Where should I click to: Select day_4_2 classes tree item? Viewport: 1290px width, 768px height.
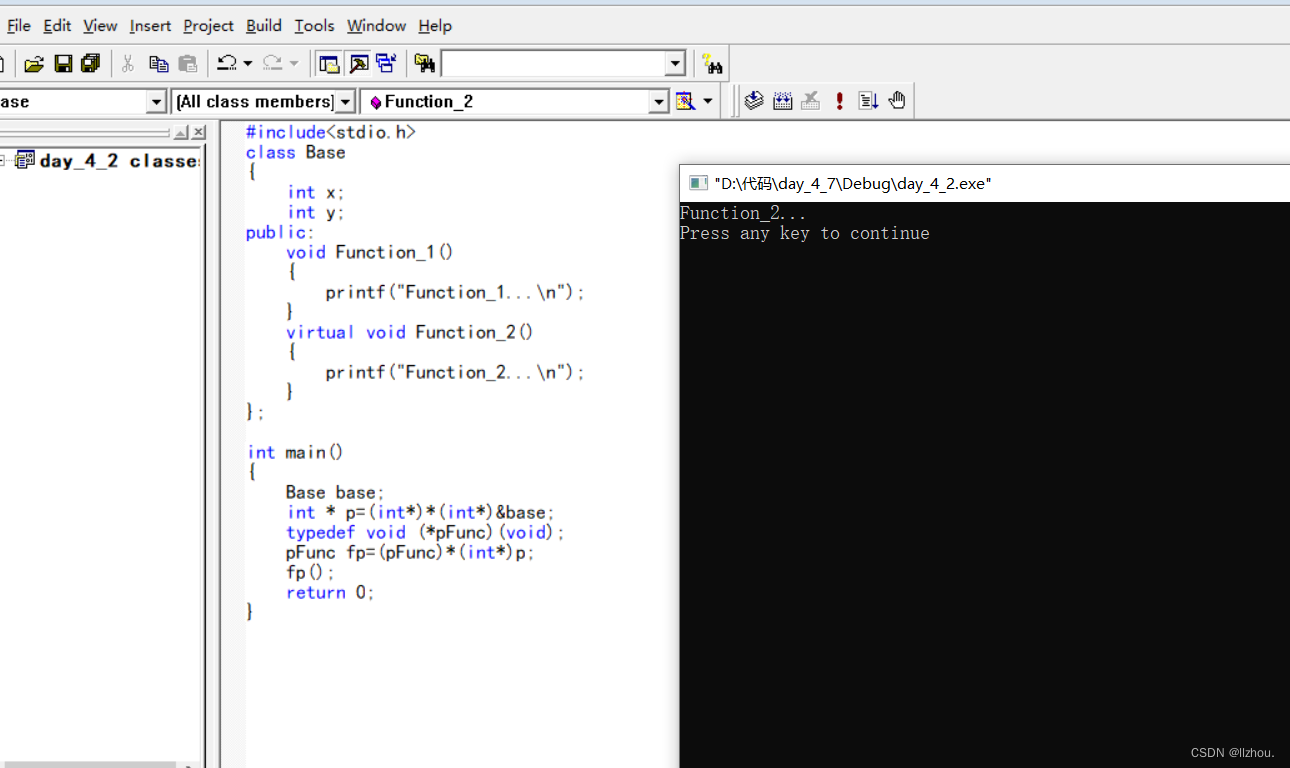[119, 160]
